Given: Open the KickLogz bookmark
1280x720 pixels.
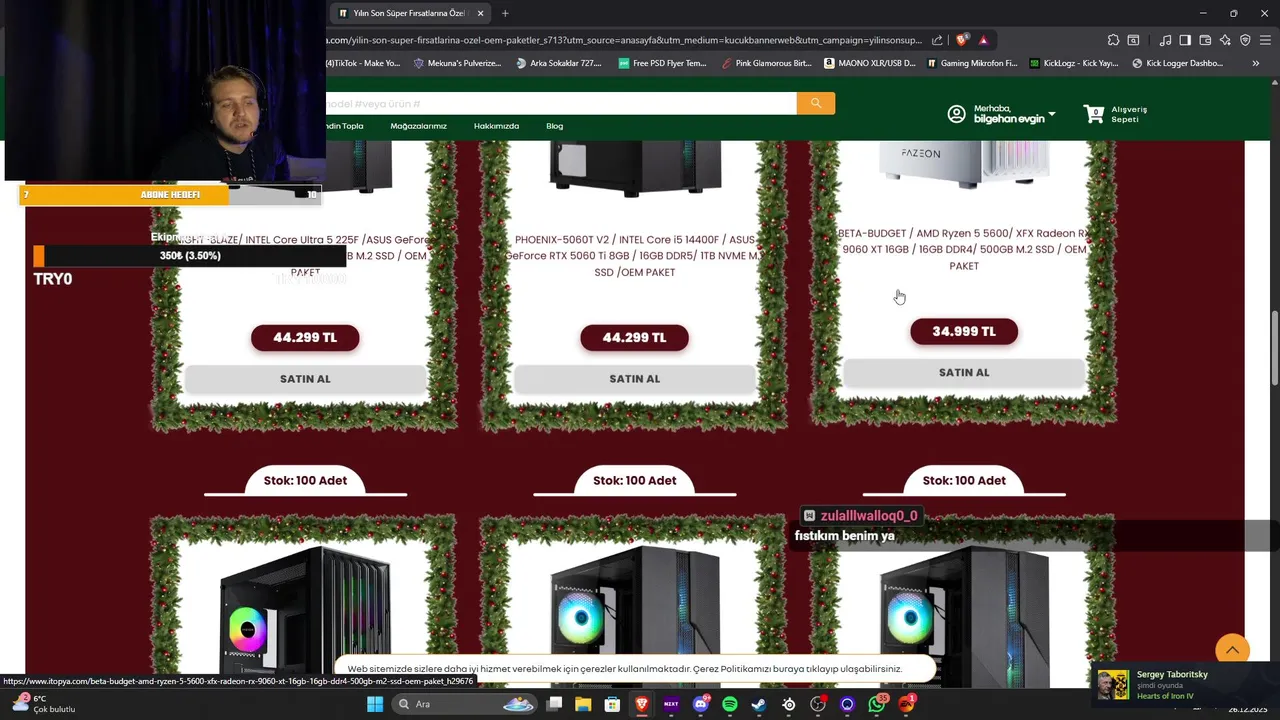Looking at the screenshot, I should [x=1074, y=63].
